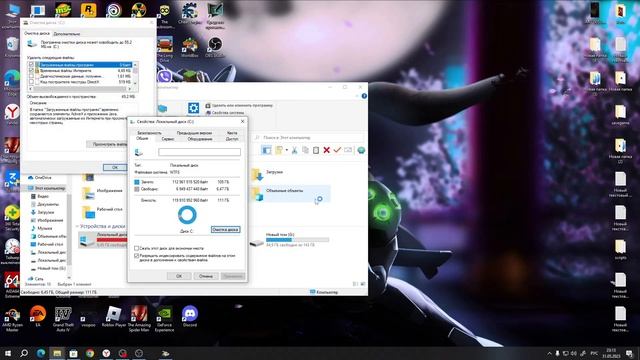Click the blue Help question mark in Explorer
This screenshot has width=640, height=360.
pos(364,96)
